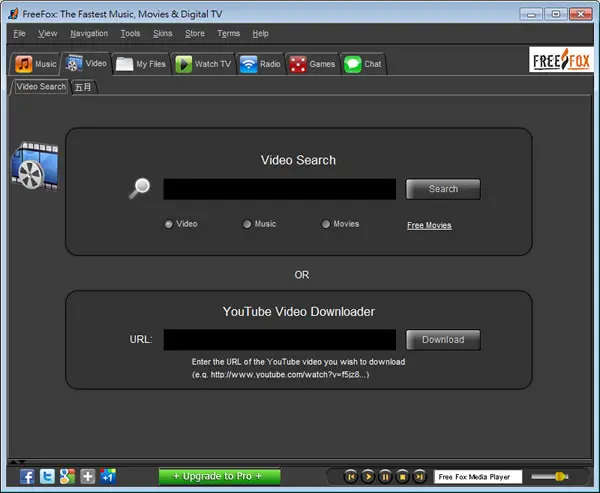Click the FreeFox logo
The height and width of the screenshot is (493, 600).
pyautogui.click(x=561, y=60)
